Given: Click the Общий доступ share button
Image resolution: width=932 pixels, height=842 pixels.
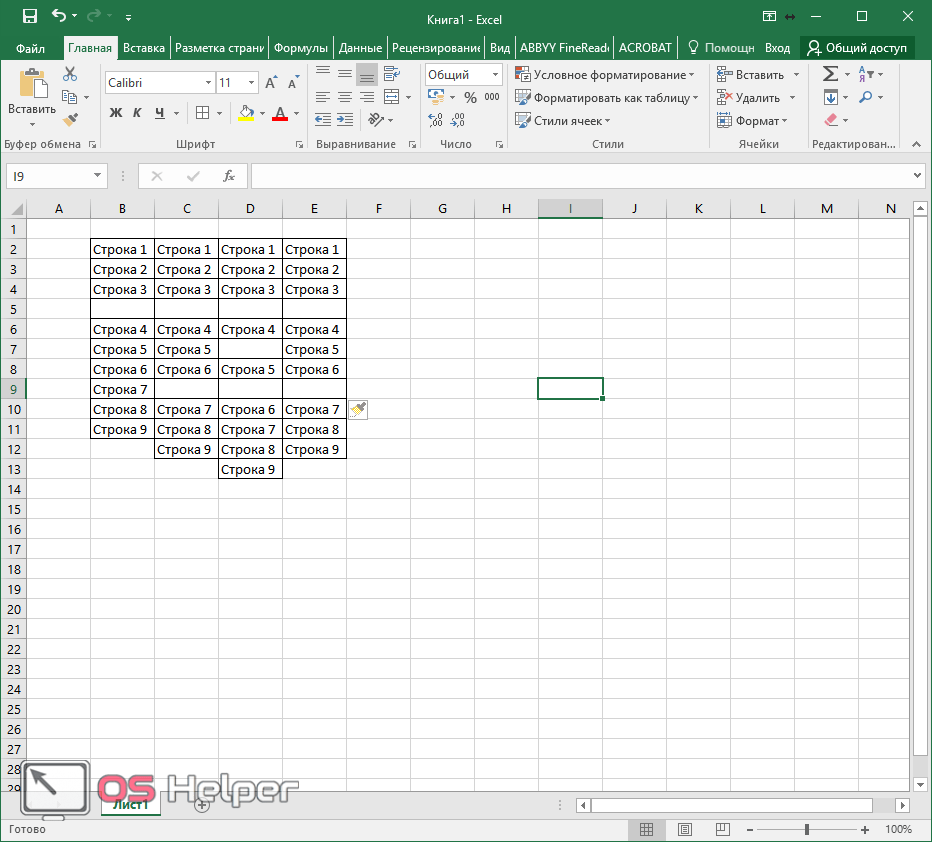Looking at the screenshot, I should pos(857,48).
